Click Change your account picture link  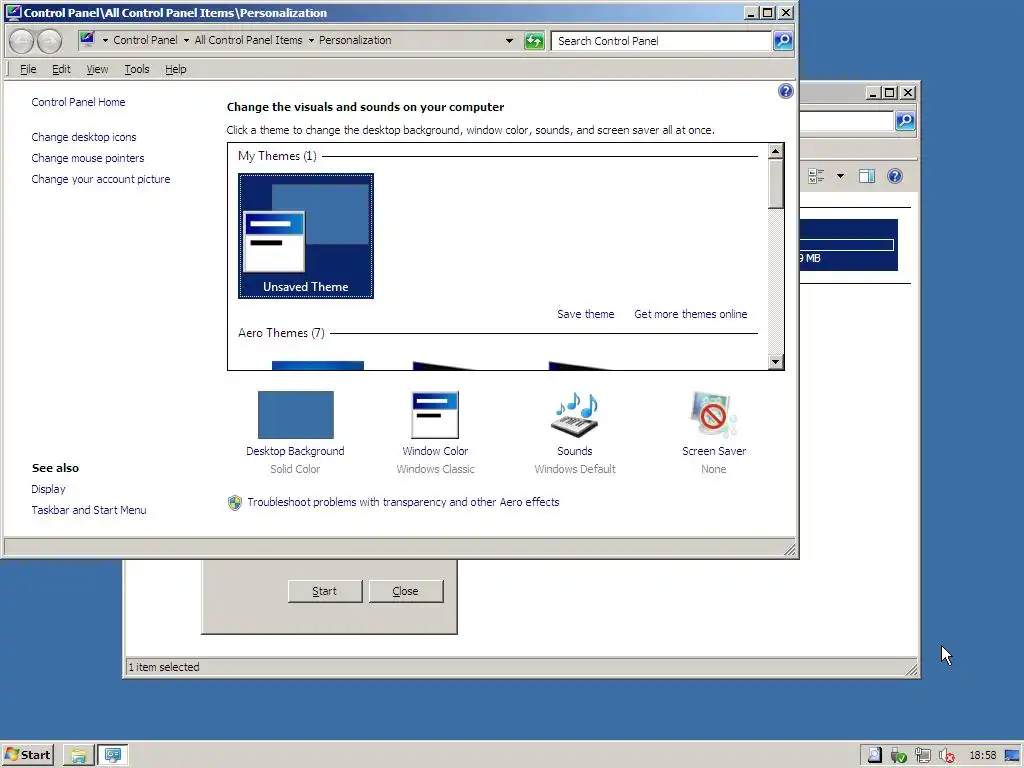click(x=101, y=179)
